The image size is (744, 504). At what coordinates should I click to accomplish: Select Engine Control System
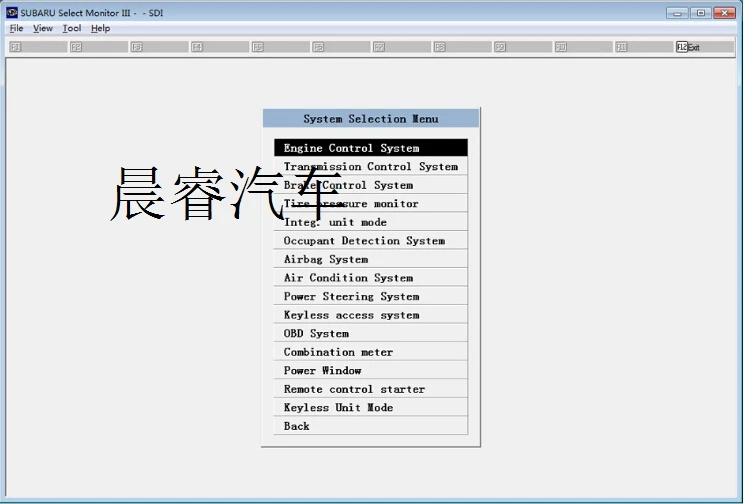pyautogui.click(x=371, y=148)
